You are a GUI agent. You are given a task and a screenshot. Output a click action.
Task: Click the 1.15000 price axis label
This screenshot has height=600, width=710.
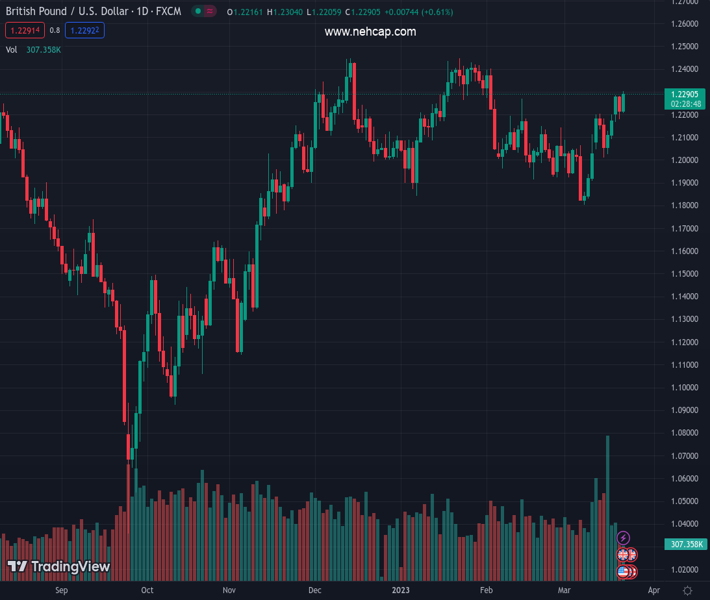coord(685,274)
